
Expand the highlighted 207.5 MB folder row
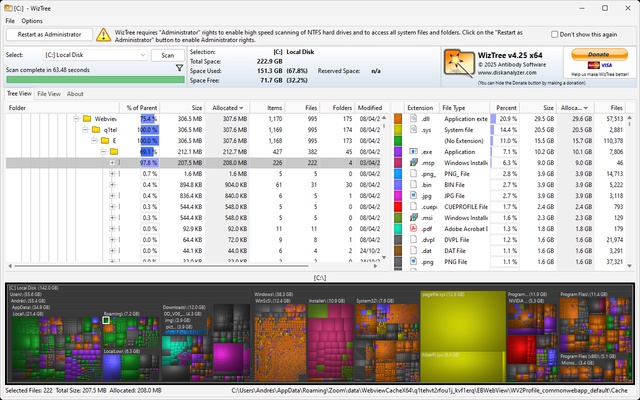112,162
